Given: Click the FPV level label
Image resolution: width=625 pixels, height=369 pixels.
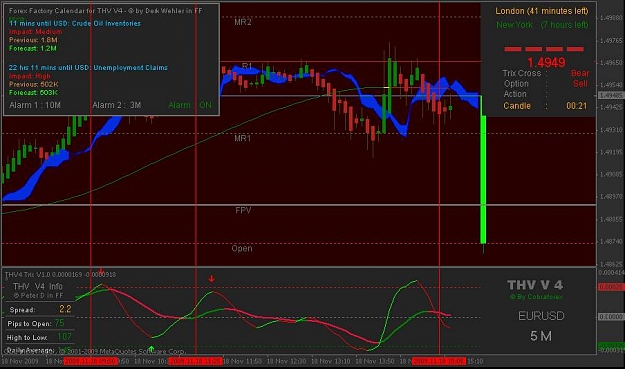Looking at the screenshot, I should (x=243, y=210).
